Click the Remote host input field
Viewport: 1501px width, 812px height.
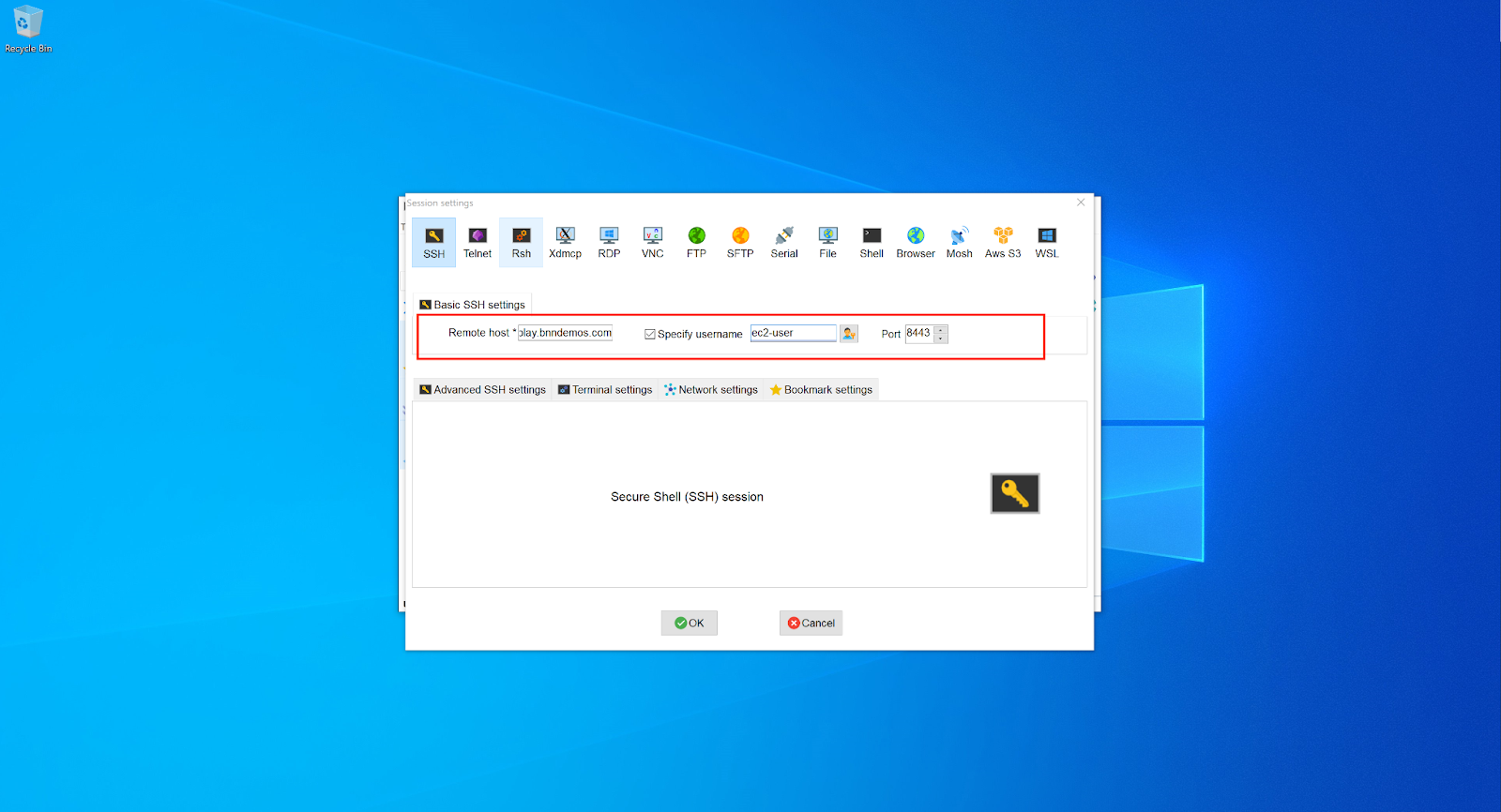565,333
